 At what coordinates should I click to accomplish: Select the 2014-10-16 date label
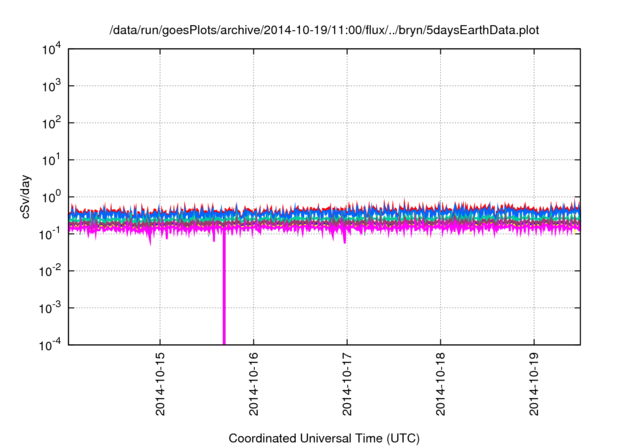click(253, 384)
